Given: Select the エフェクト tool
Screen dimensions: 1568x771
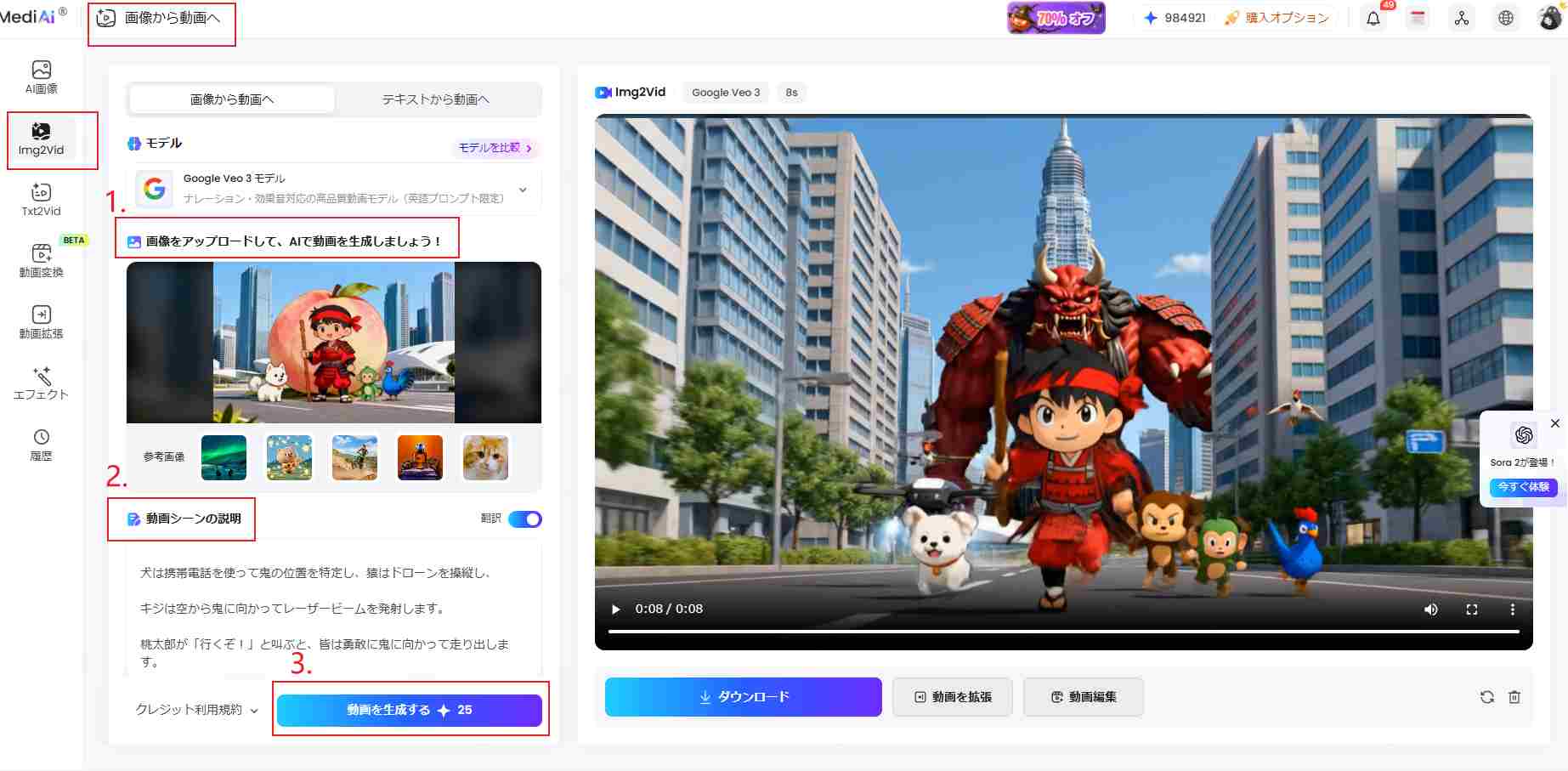Looking at the screenshot, I should 39,383.
